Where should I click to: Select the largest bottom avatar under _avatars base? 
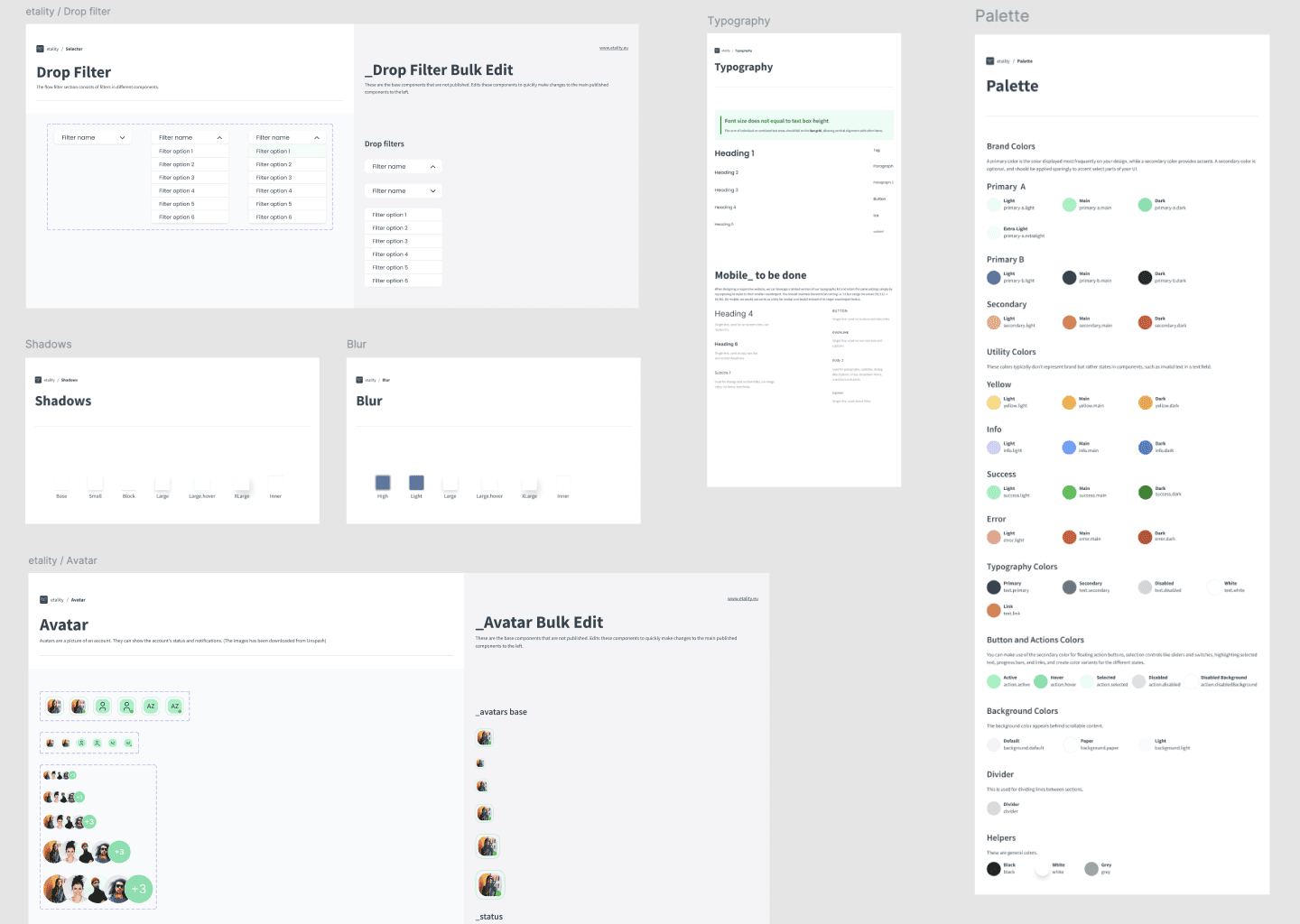[489, 884]
